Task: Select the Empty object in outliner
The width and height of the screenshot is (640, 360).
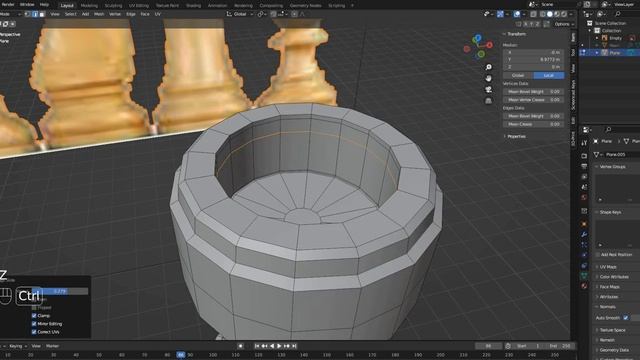Action: pyautogui.click(x=615, y=38)
